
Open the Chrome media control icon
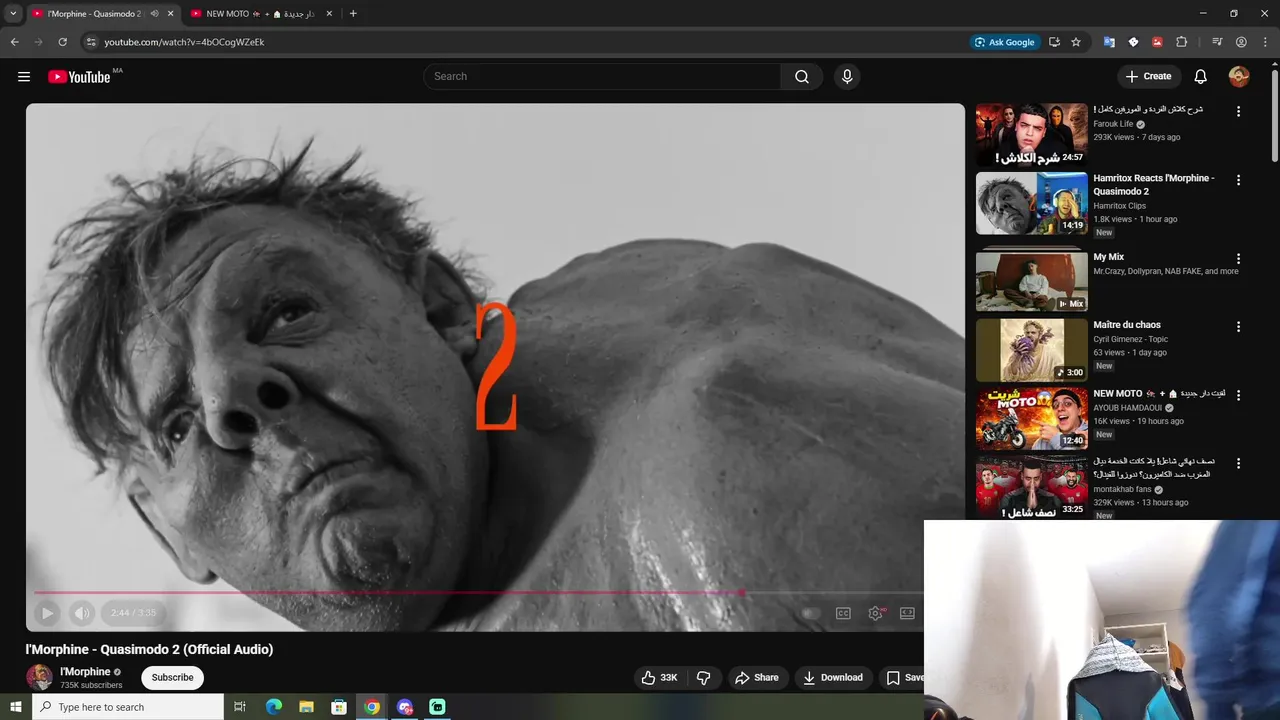point(1217,42)
